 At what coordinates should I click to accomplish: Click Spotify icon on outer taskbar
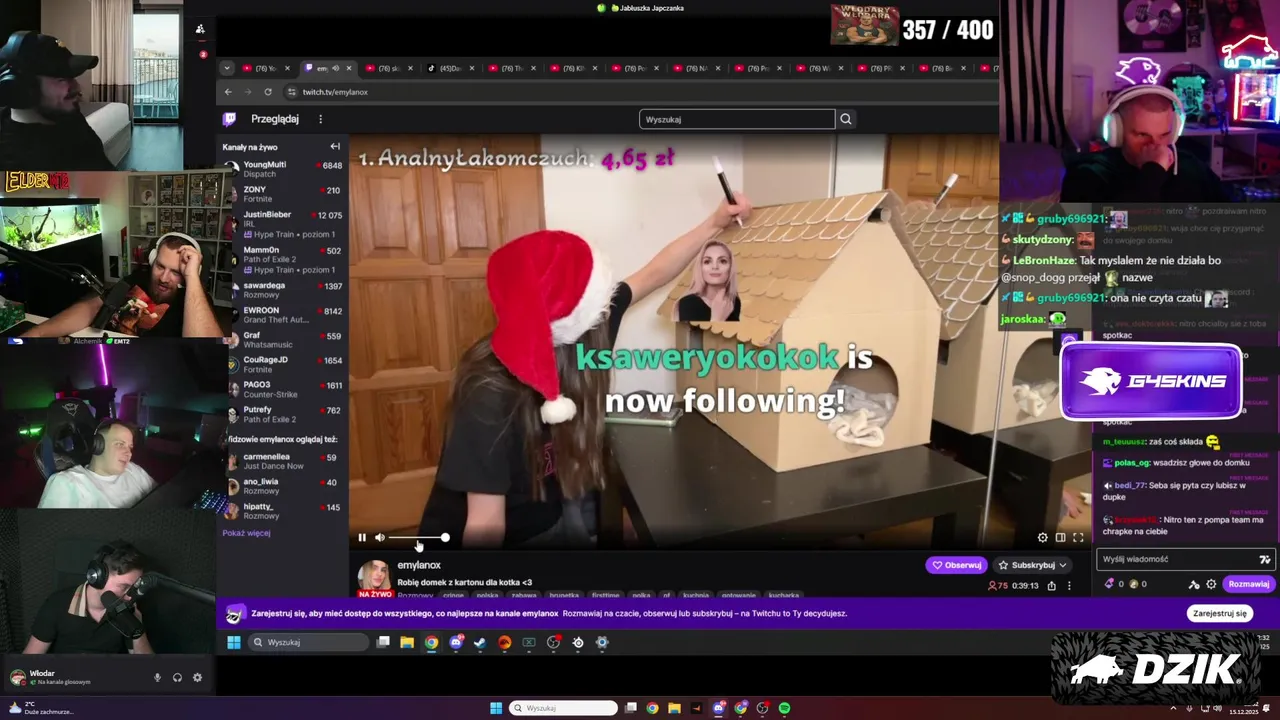(785, 708)
